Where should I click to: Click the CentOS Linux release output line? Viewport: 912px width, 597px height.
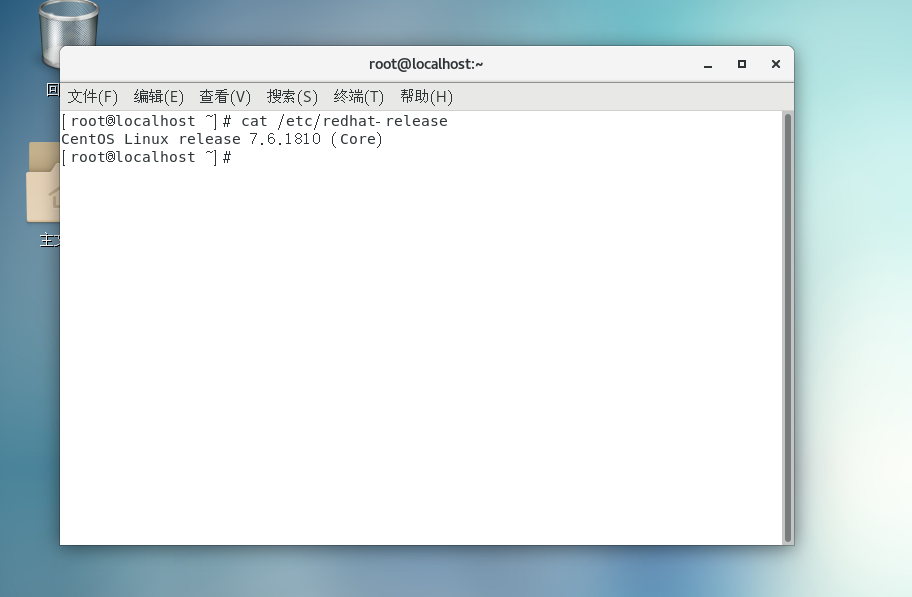point(222,140)
